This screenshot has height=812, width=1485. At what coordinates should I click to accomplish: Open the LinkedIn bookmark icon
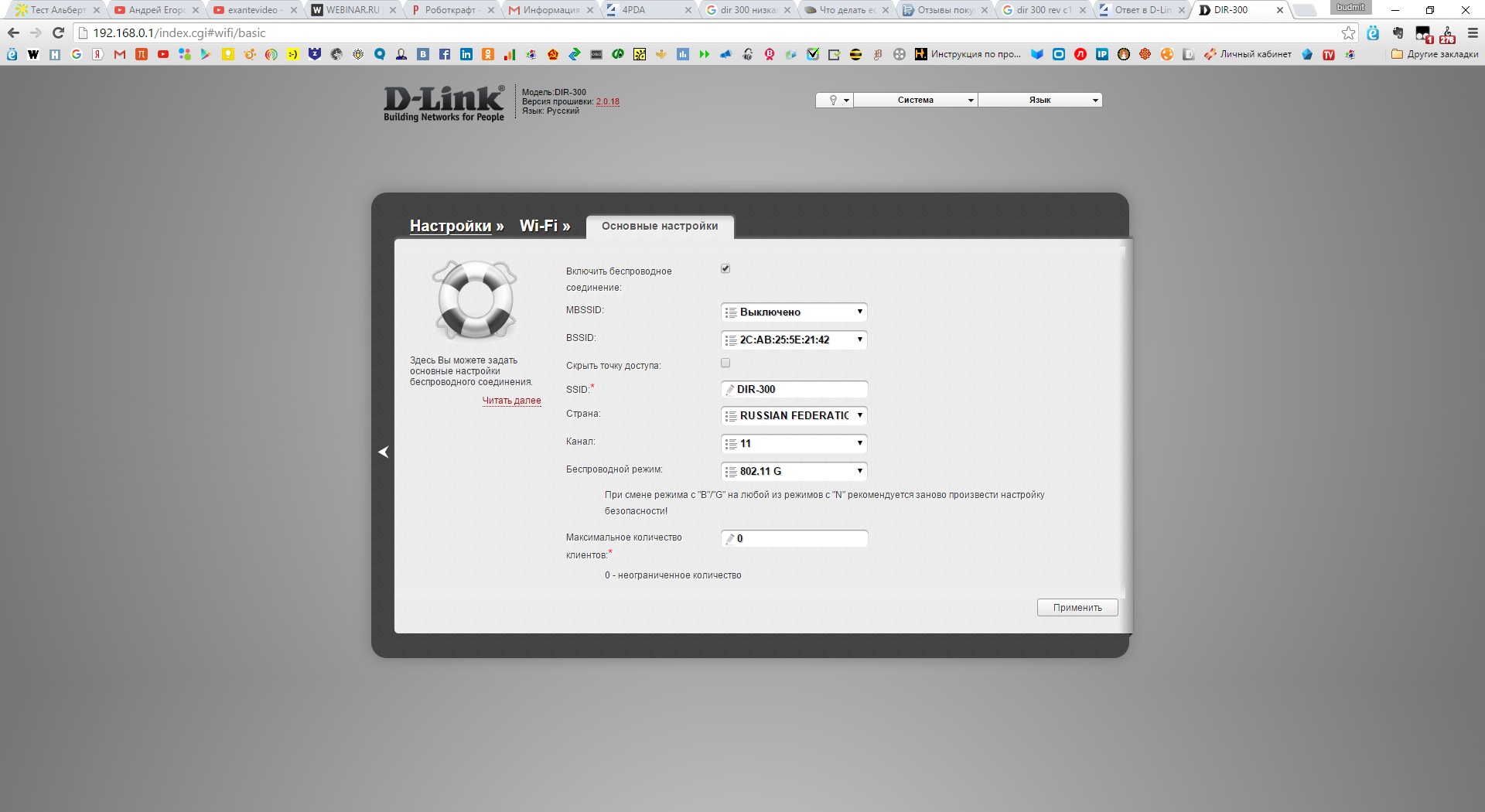(466, 54)
